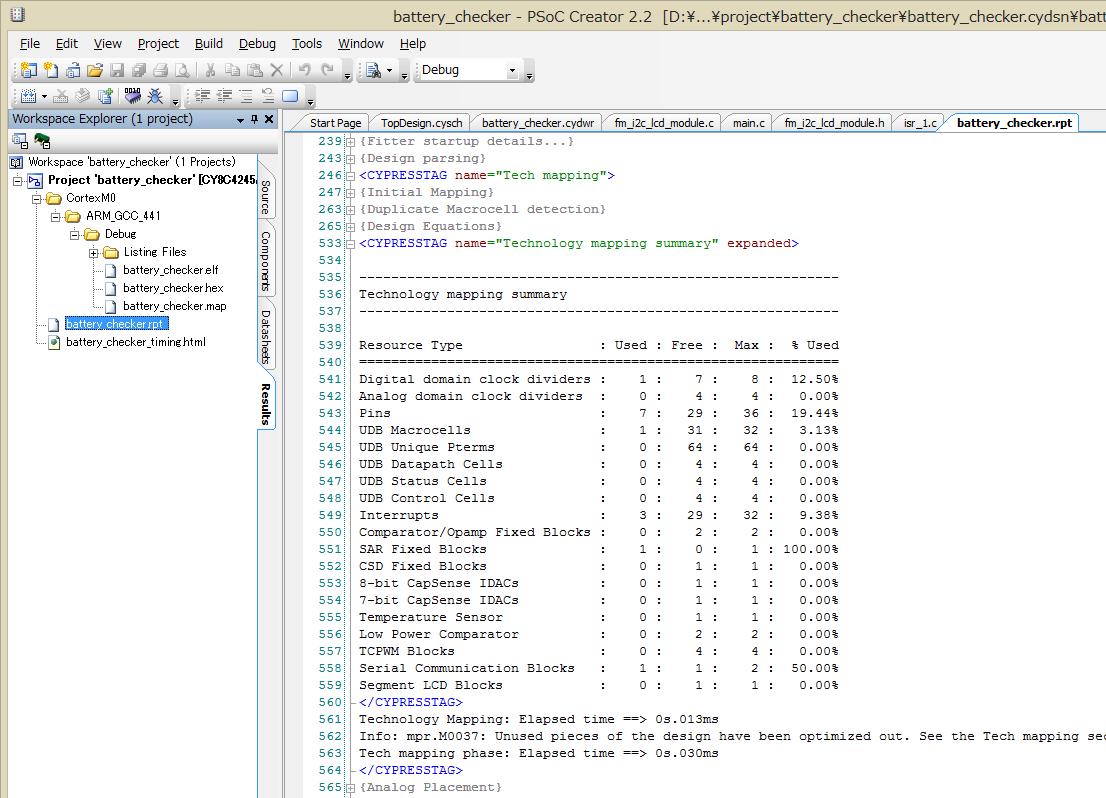Collapse Technology mapping summary tag at line 533
Screen dimensions: 1106x798
(350, 243)
